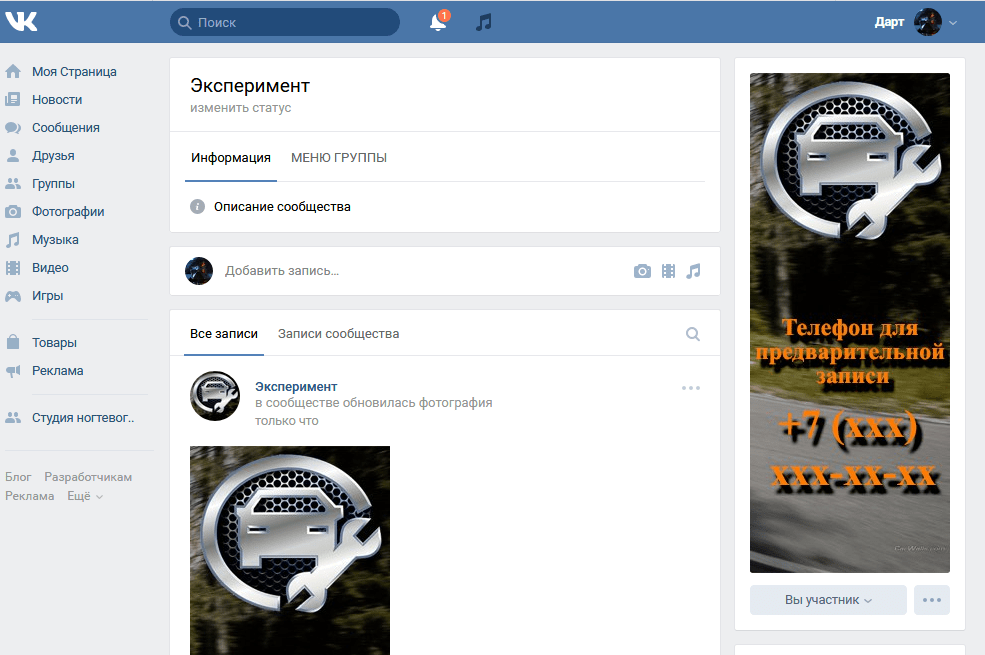The width and height of the screenshot is (985, 655).
Task: Open the music player note icon in header
Action: coord(484,23)
